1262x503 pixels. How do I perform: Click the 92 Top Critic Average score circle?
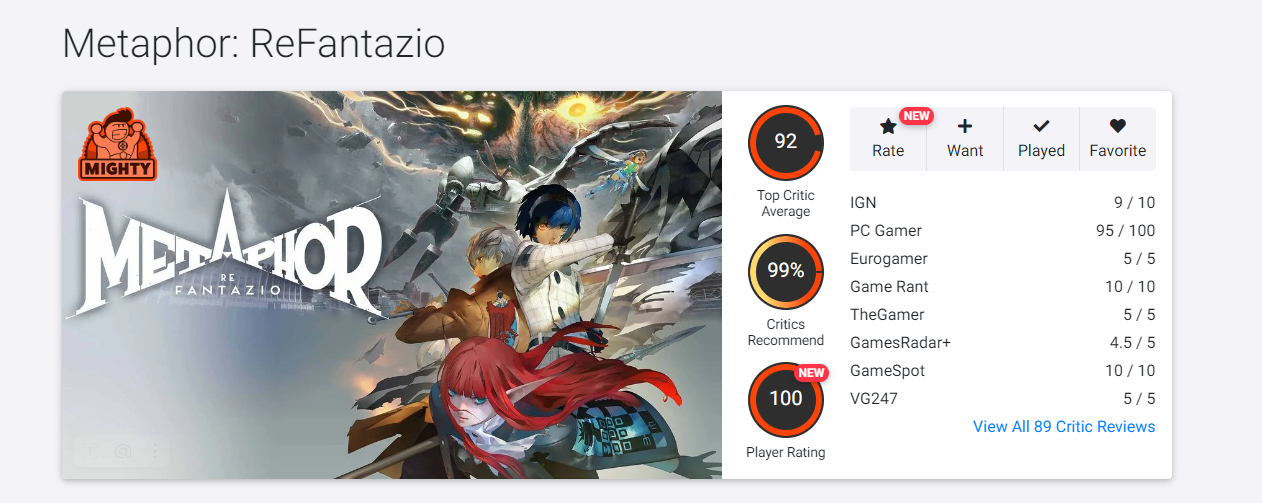[785, 142]
